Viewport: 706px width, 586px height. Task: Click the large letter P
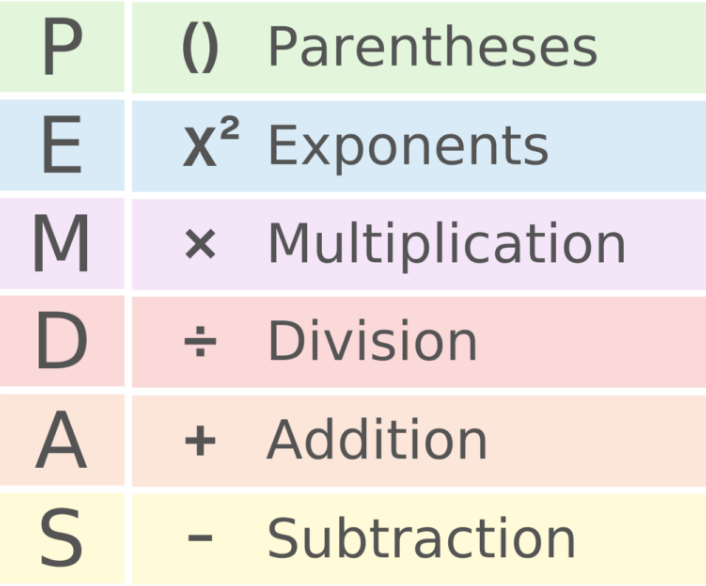pyautogui.click(x=62, y=48)
